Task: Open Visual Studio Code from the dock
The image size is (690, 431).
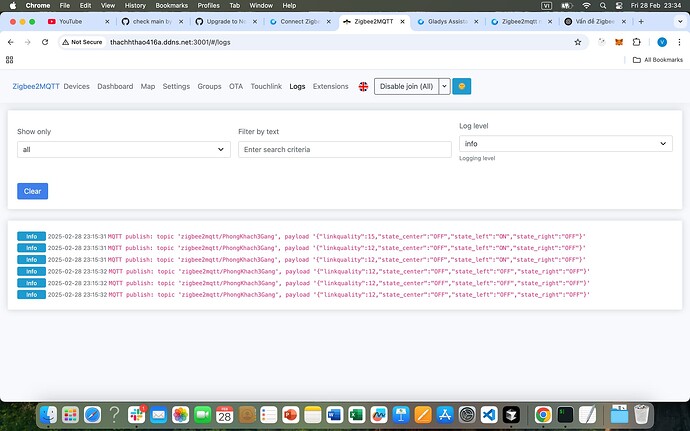Action: [x=488, y=414]
